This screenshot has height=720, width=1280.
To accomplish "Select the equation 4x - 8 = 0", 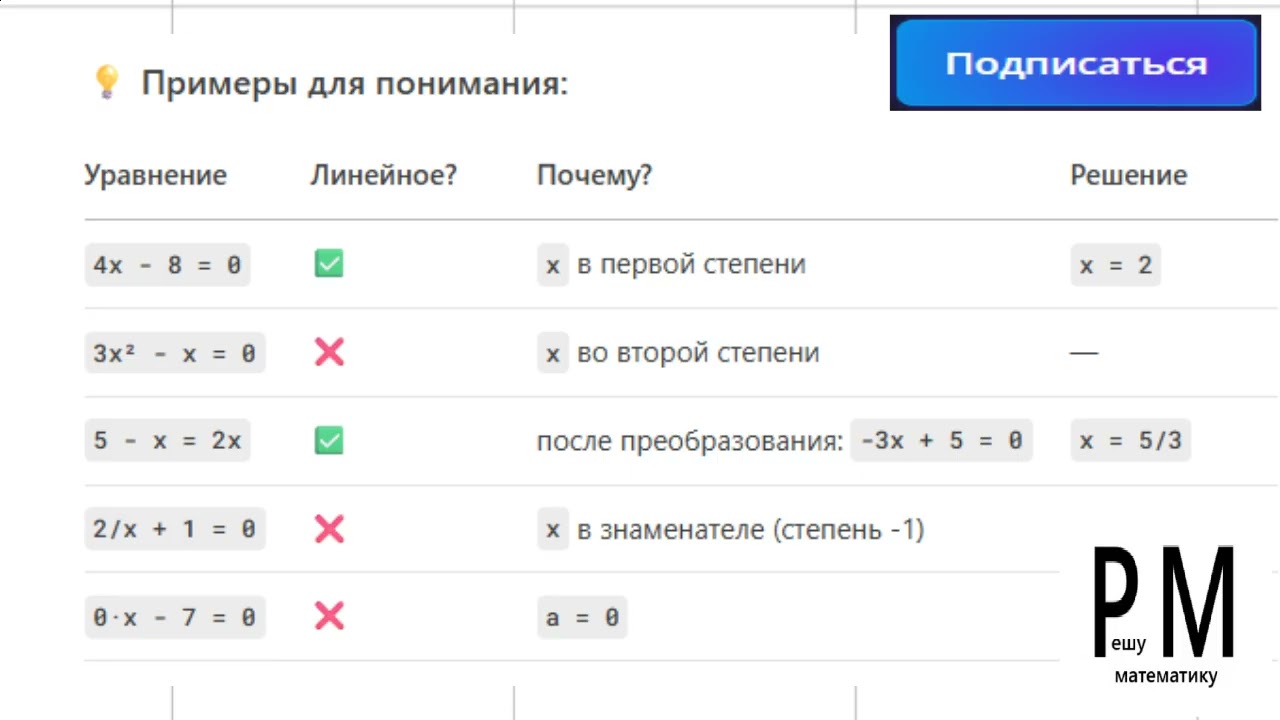I will tap(167, 265).
